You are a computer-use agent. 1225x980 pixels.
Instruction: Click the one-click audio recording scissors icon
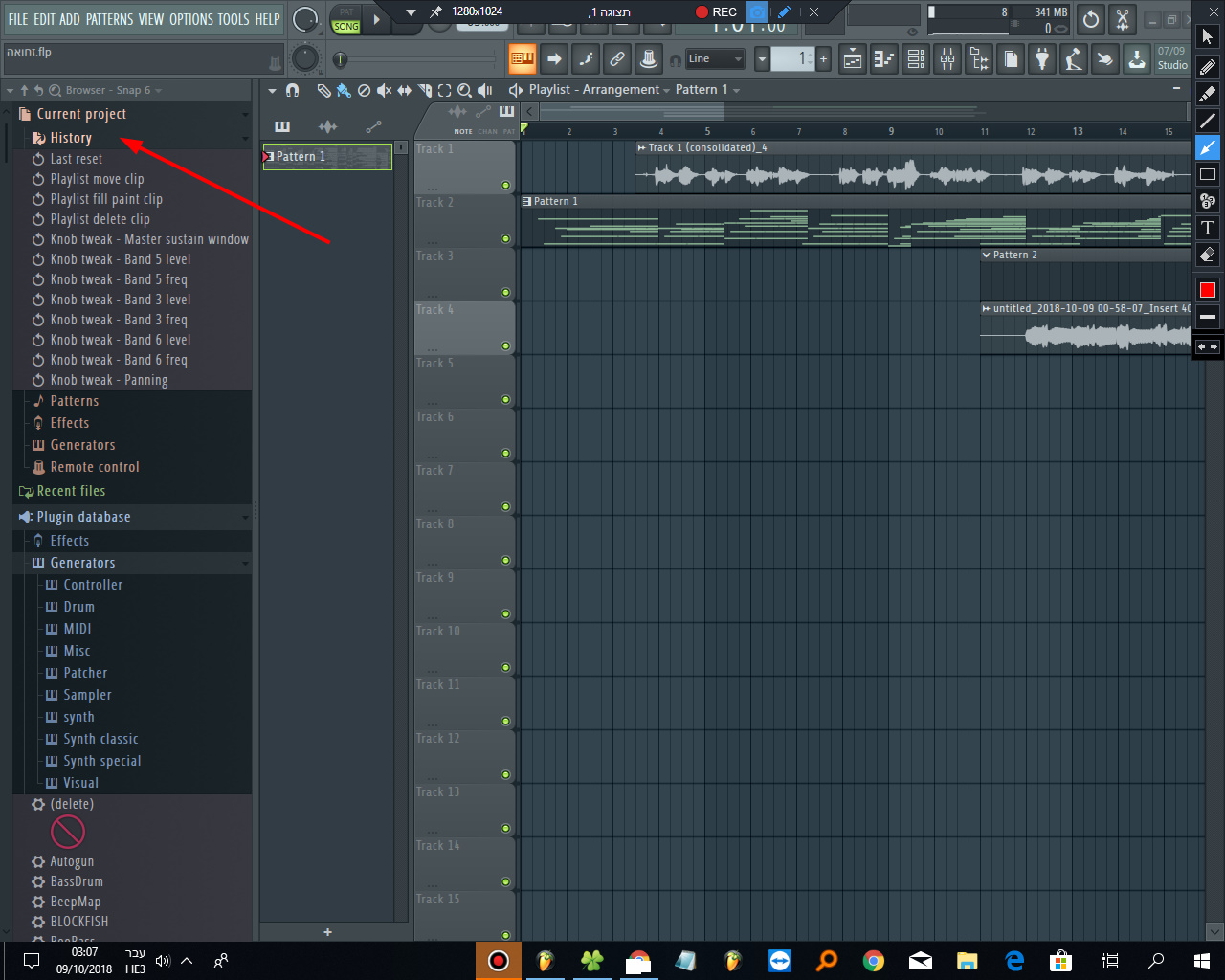coord(1123,19)
